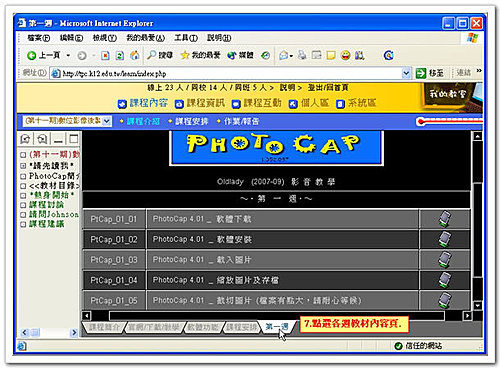Play lesson PtCap_01_01 軟體下載 via its icon
Viewport: 500px width, 368px height.
[x=445, y=219]
